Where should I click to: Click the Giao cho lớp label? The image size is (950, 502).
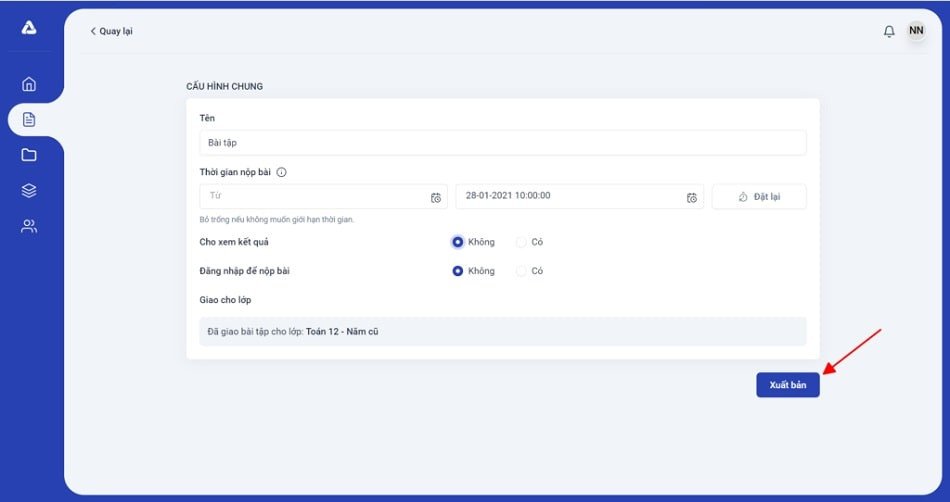tap(225, 300)
